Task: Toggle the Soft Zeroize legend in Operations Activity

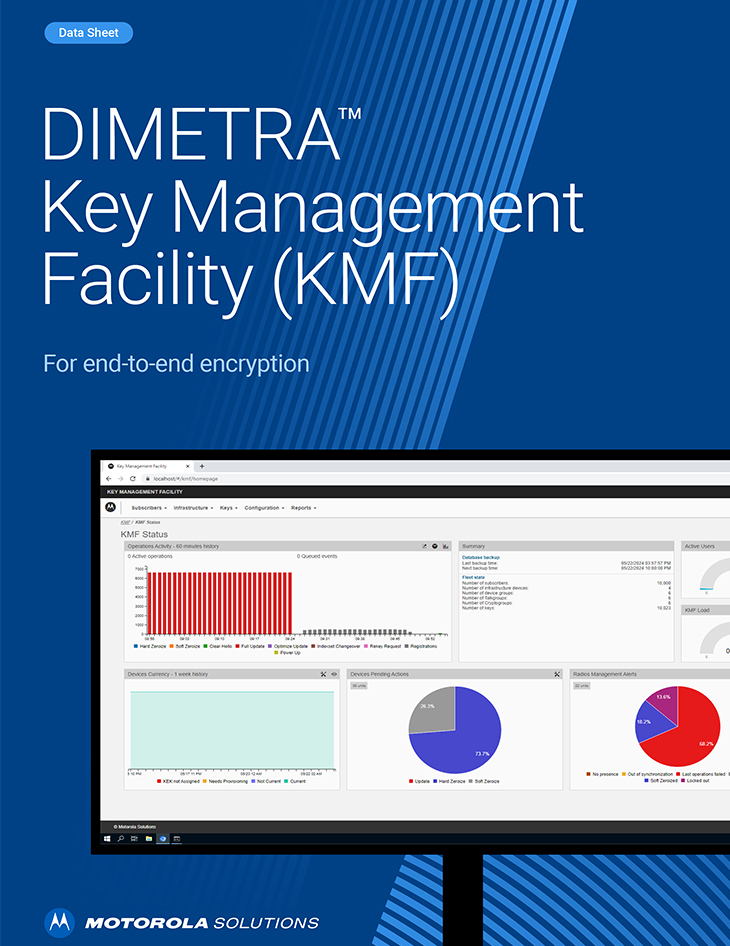Action: point(185,646)
